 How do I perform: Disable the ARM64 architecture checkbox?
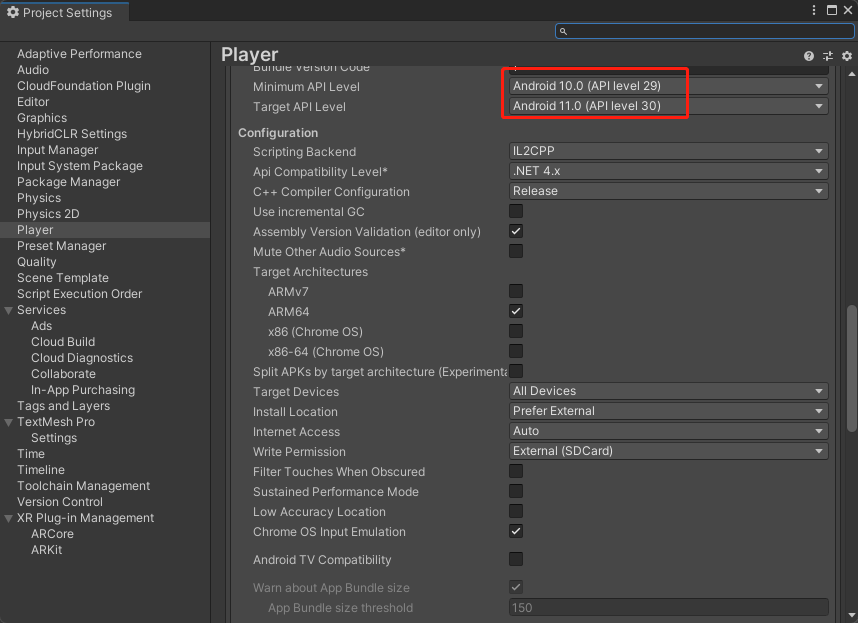(x=516, y=311)
